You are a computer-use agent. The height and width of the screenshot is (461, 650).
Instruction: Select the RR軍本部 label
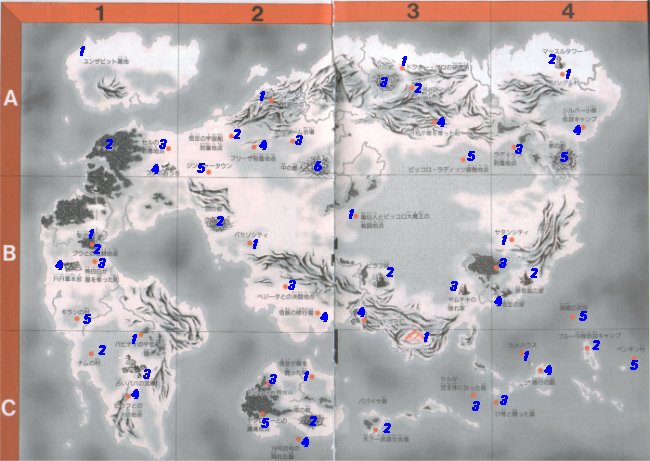tap(67, 279)
